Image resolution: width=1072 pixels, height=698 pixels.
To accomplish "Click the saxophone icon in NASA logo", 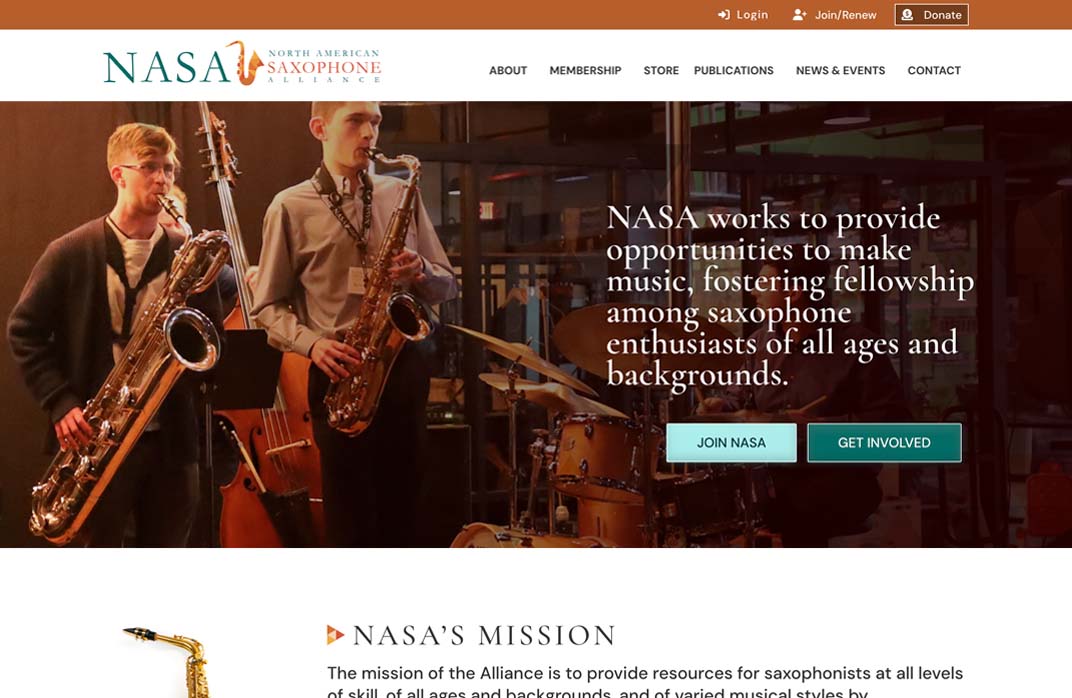I will pyautogui.click(x=245, y=63).
